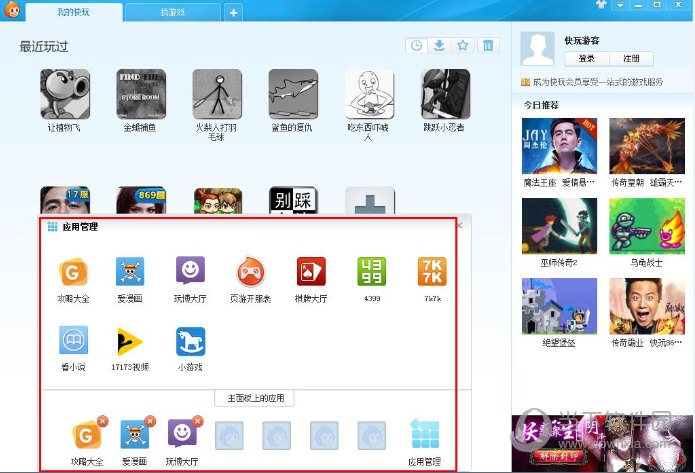This screenshot has height=473, width=695.
Task: Open the 火柴人打羽毛球 game
Action: pyautogui.click(x=217, y=94)
